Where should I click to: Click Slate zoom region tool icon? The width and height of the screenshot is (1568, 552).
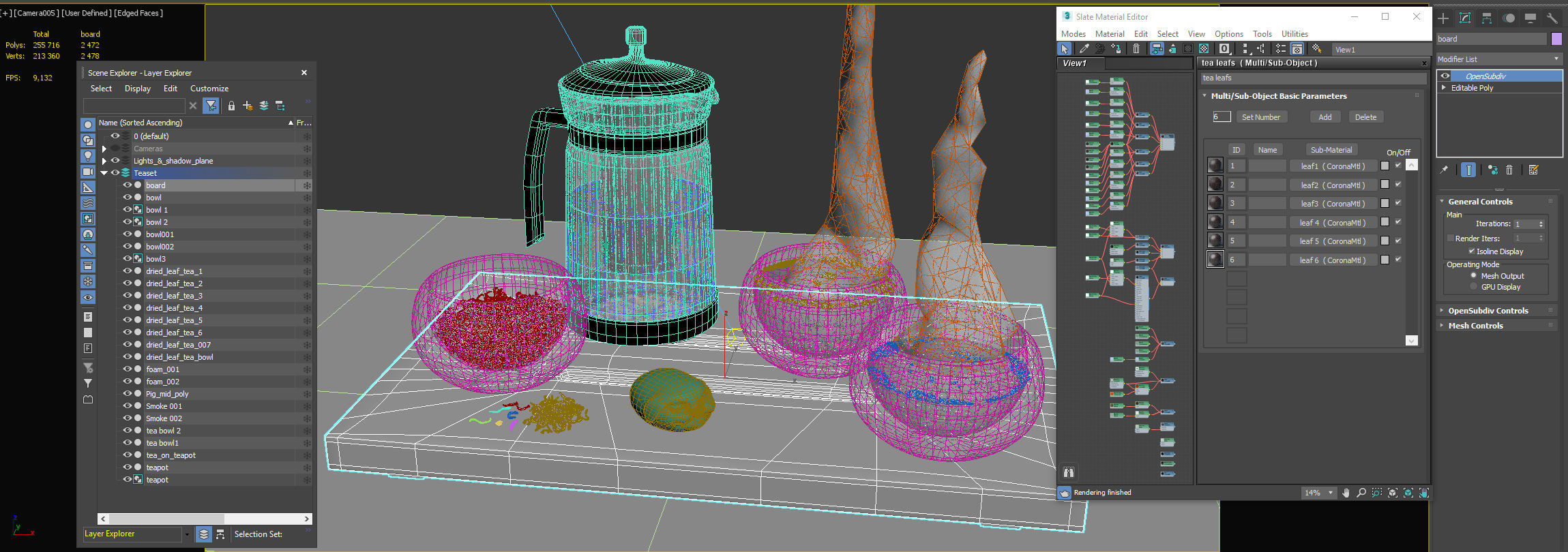[1377, 493]
